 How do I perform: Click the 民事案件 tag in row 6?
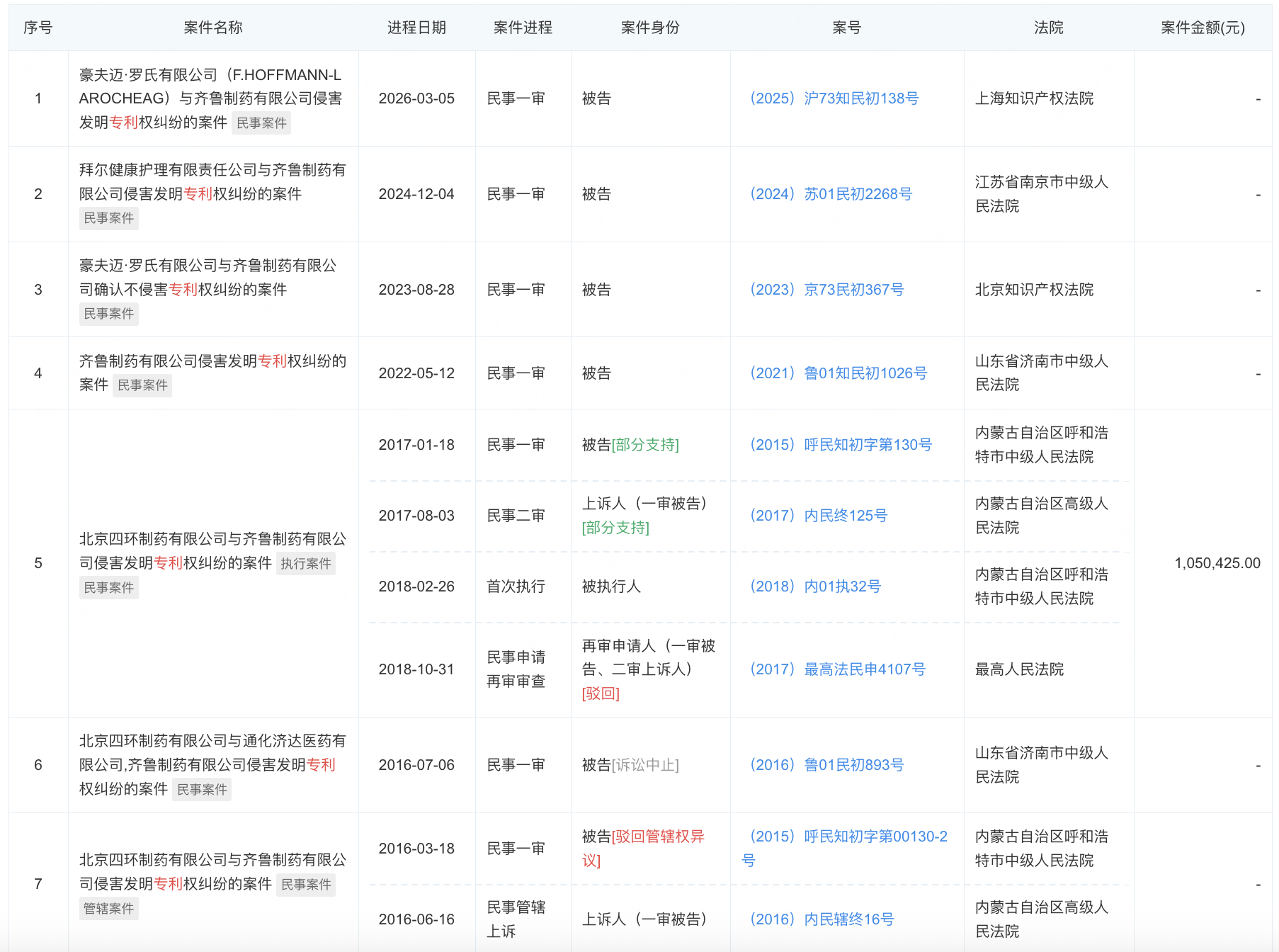coord(202,790)
